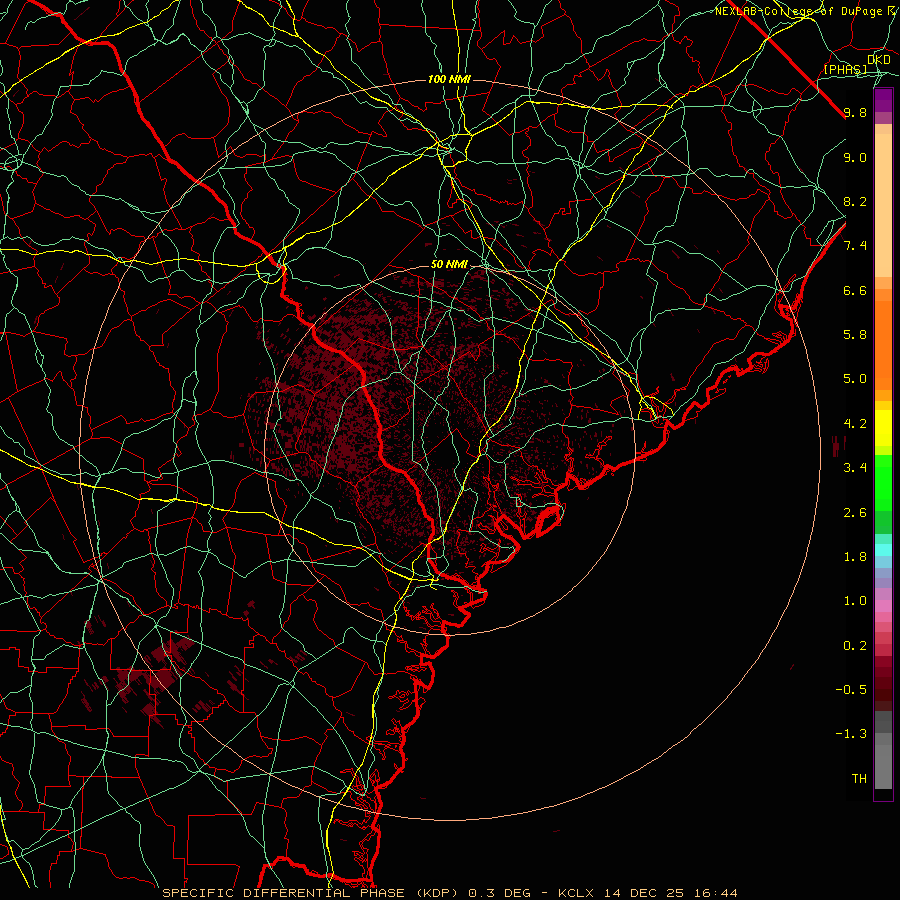Click the 2.6 scale label
This screenshot has height=900, width=900.
[855, 513]
